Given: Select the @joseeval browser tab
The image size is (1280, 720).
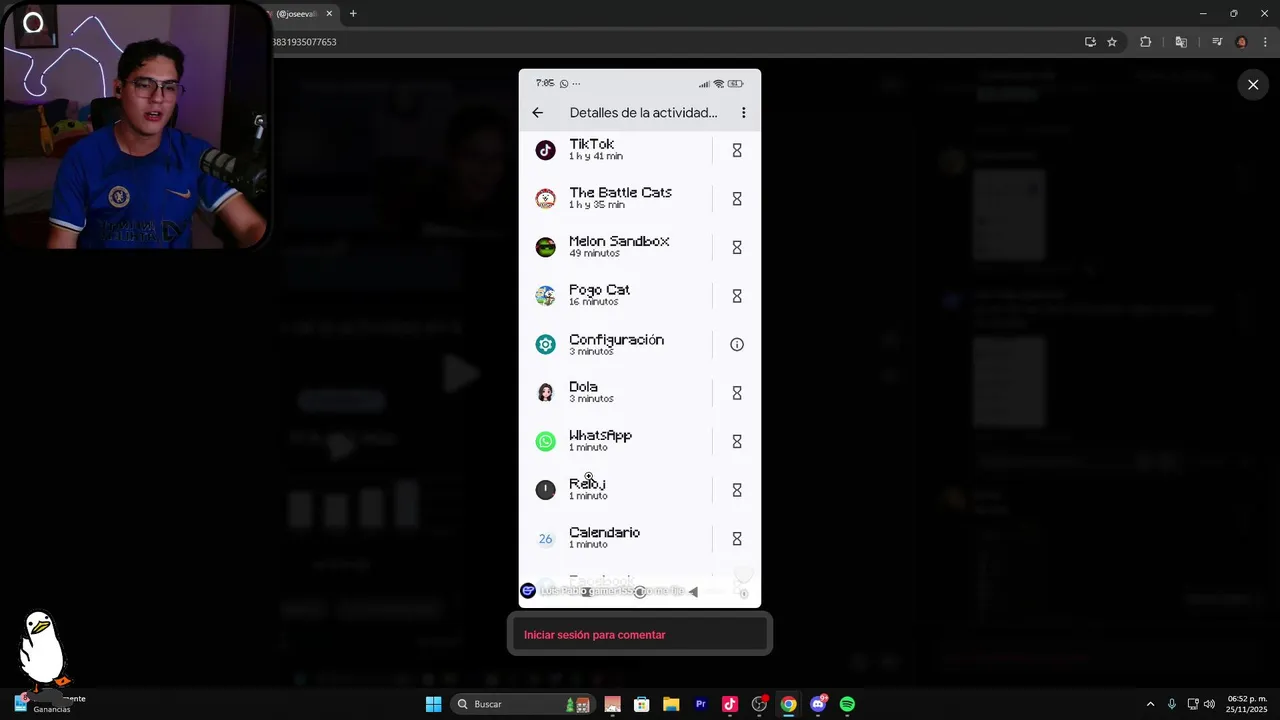Looking at the screenshot, I should (x=295, y=14).
